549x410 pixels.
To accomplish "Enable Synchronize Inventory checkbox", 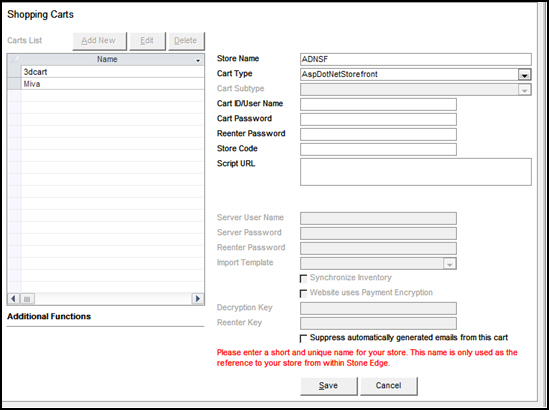I will coord(303,278).
